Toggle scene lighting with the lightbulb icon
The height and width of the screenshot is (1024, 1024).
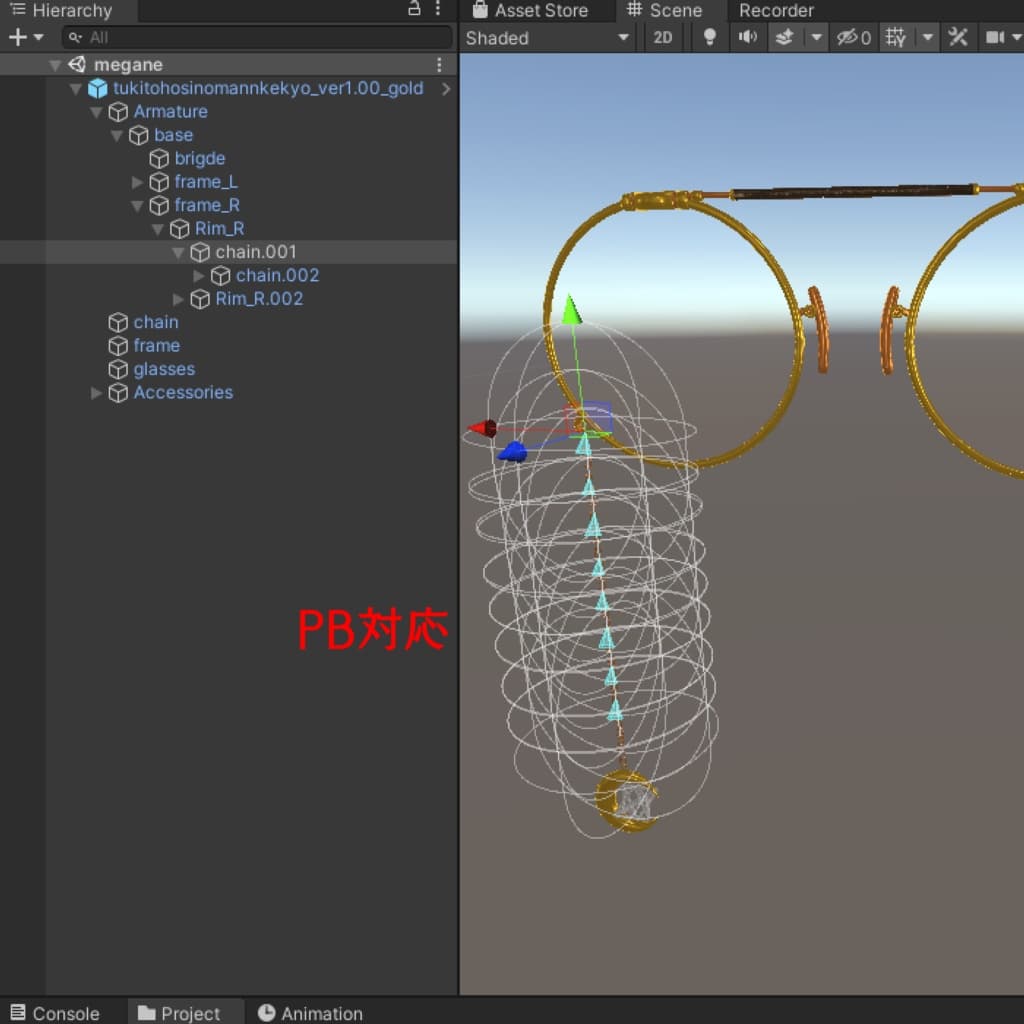click(710, 38)
